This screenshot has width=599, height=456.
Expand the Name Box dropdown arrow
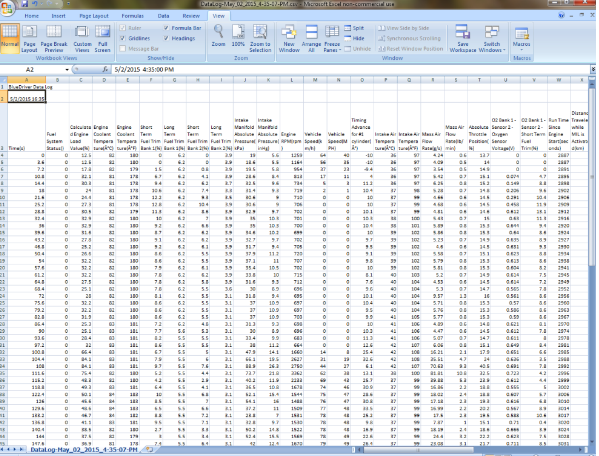click(67, 70)
